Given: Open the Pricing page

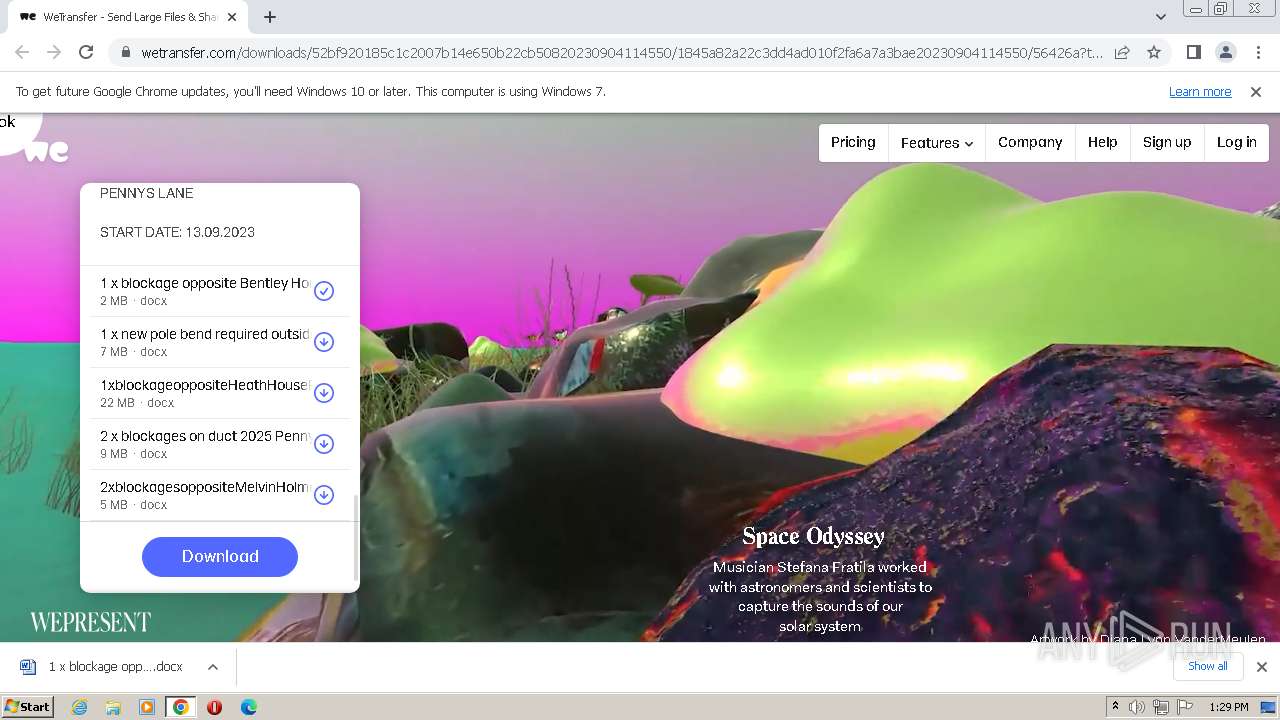Looking at the screenshot, I should point(853,143).
